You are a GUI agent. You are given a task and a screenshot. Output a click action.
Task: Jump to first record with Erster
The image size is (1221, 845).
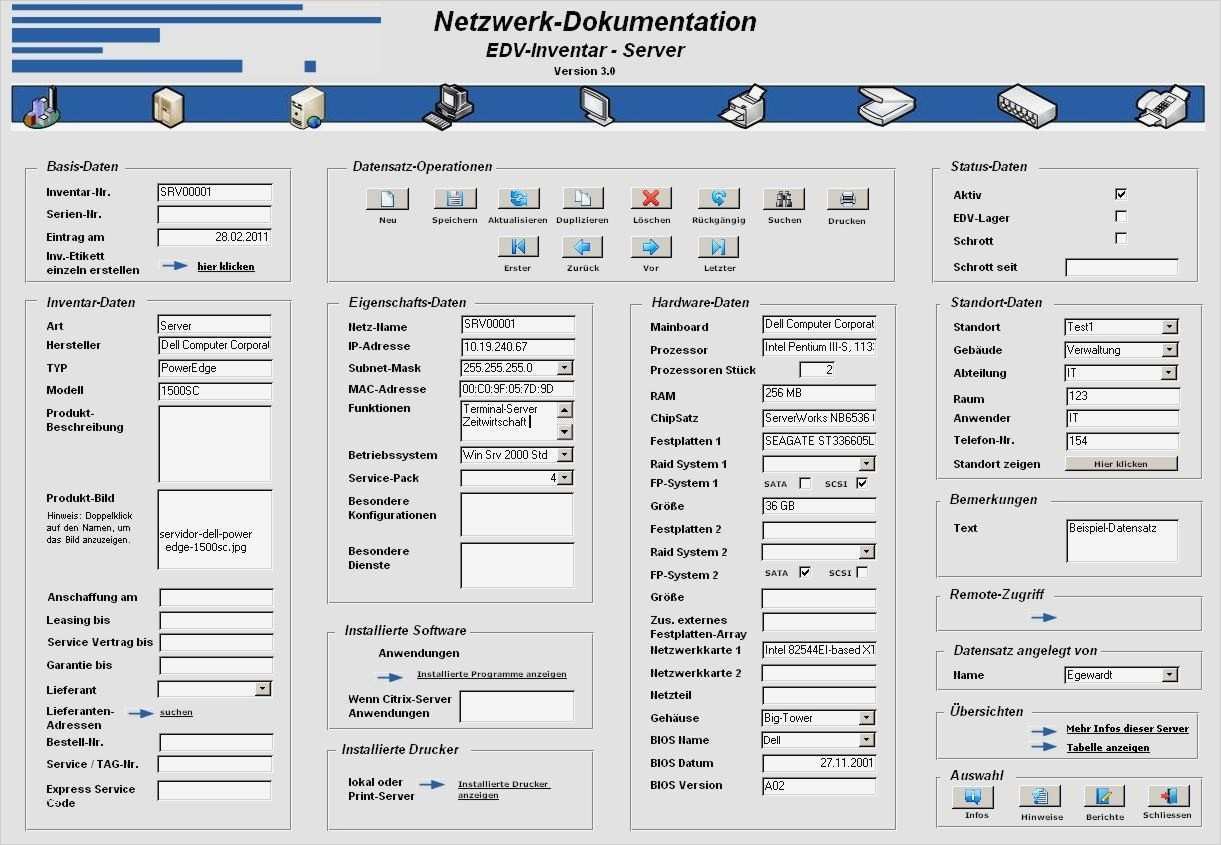click(x=518, y=247)
